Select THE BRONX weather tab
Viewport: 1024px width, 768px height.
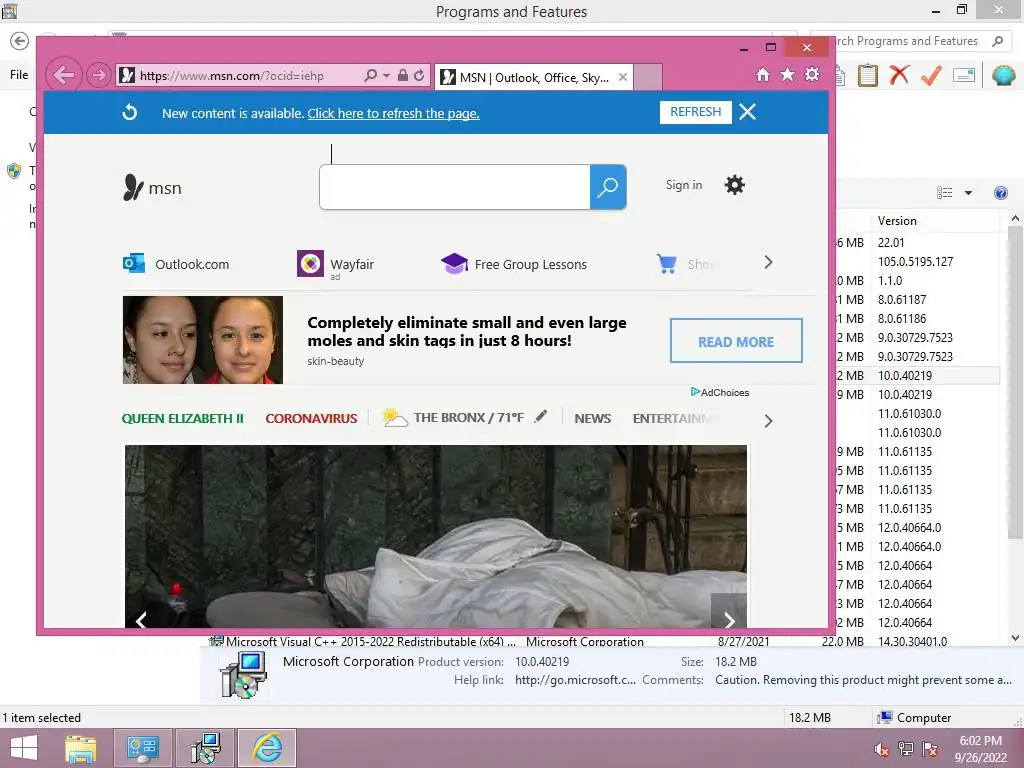(468, 417)
